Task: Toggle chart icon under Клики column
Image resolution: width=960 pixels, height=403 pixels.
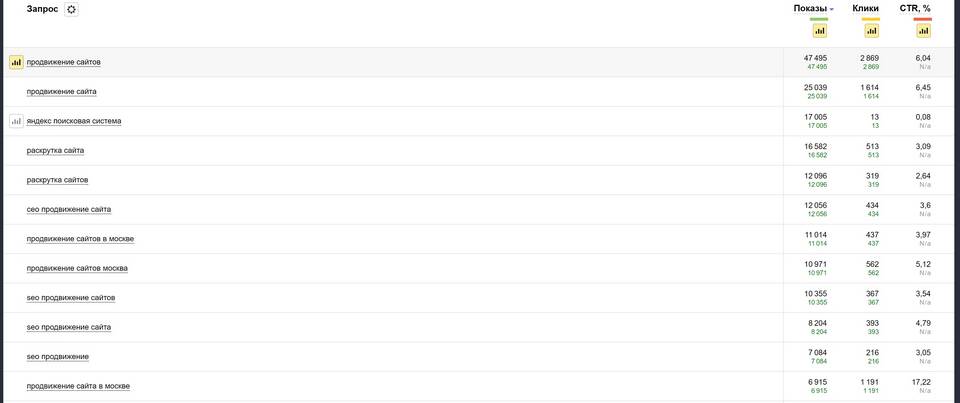Action: click(x=871, y=31)
